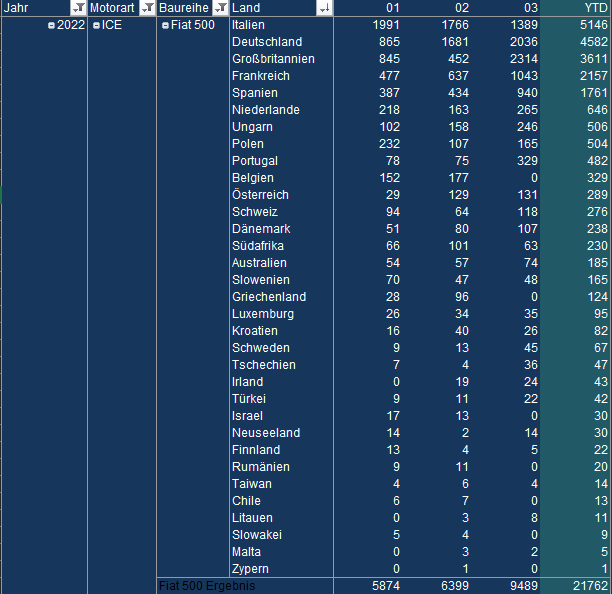
Task: Collapse the ICE group
Action: [x=96, y=25]
